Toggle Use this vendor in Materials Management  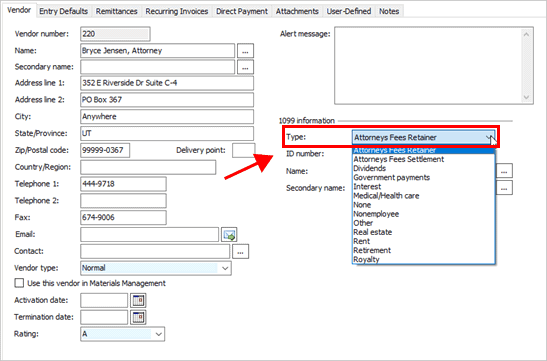click(19, 283)
